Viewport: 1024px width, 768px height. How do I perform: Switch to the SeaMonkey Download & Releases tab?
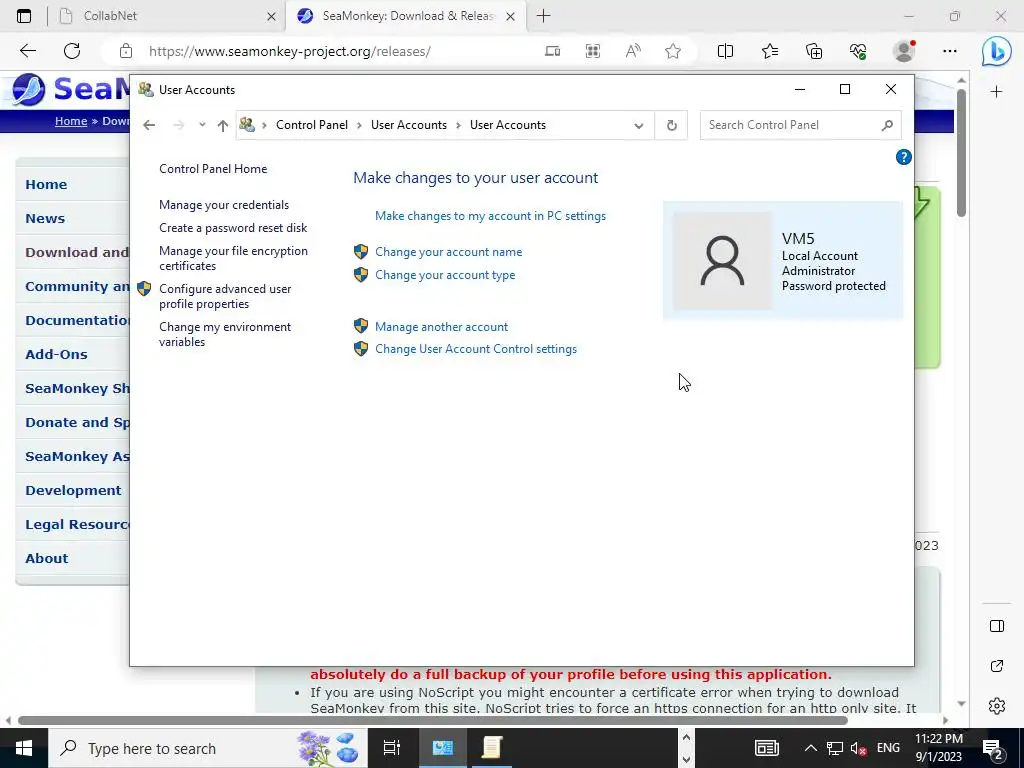point(404,16)
